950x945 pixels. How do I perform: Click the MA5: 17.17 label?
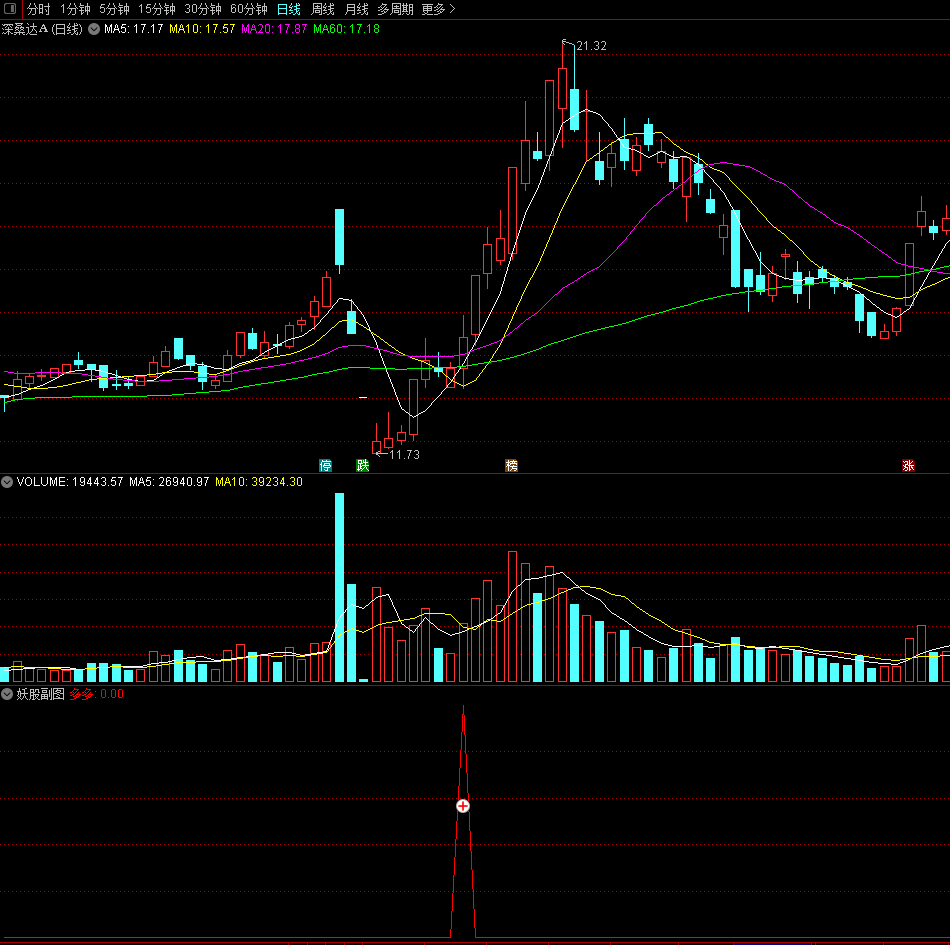coord(134,28)
